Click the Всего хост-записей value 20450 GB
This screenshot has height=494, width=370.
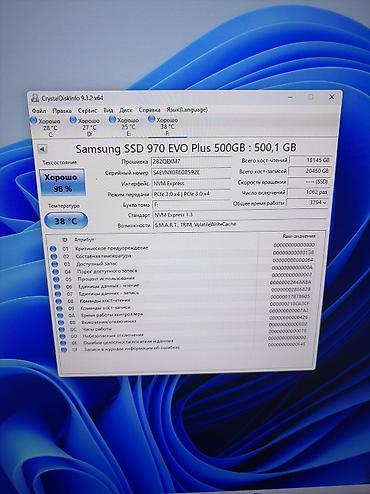click(x=310, y=171)
